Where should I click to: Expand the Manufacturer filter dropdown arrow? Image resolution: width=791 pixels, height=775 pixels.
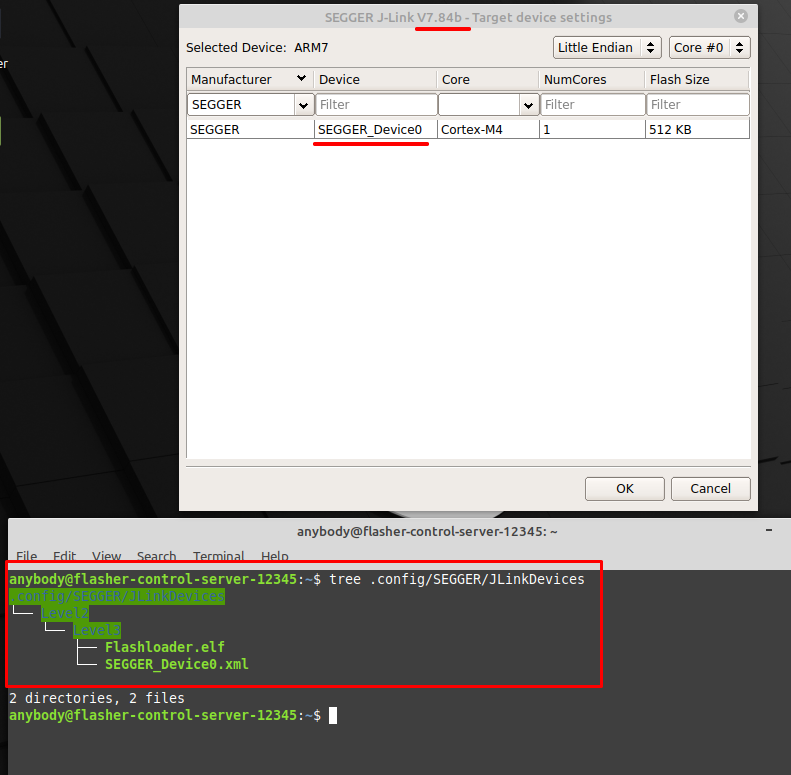pyautogui.click(x=304, y=105)
